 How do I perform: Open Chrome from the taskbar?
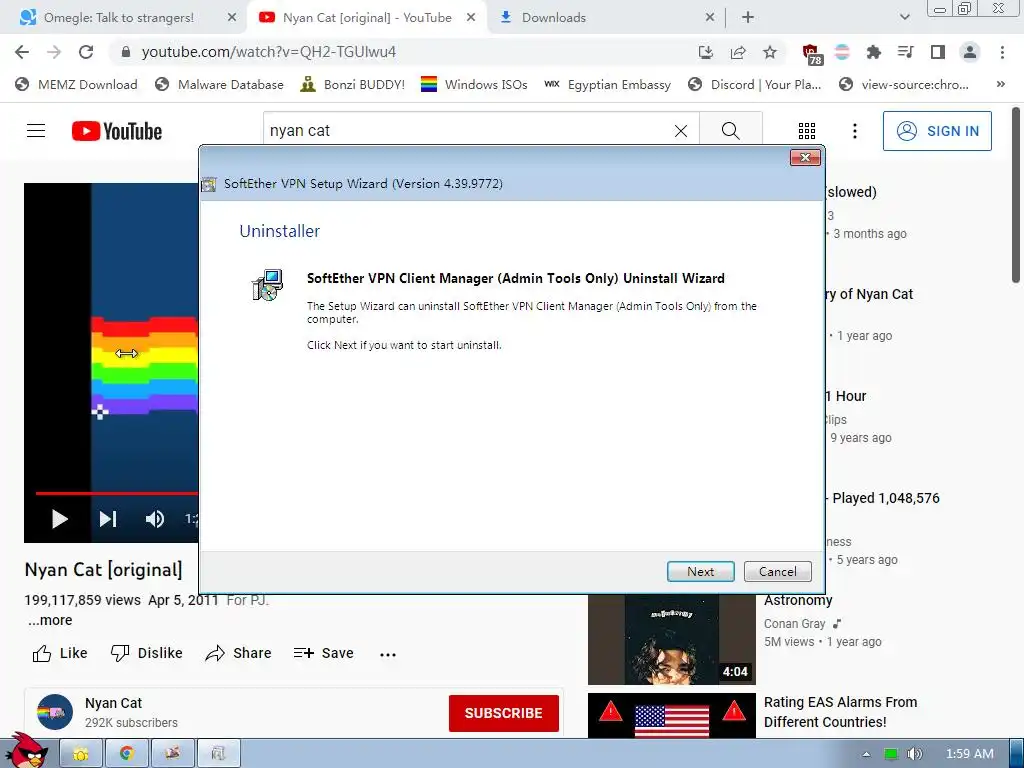click(x=126, y=754)
